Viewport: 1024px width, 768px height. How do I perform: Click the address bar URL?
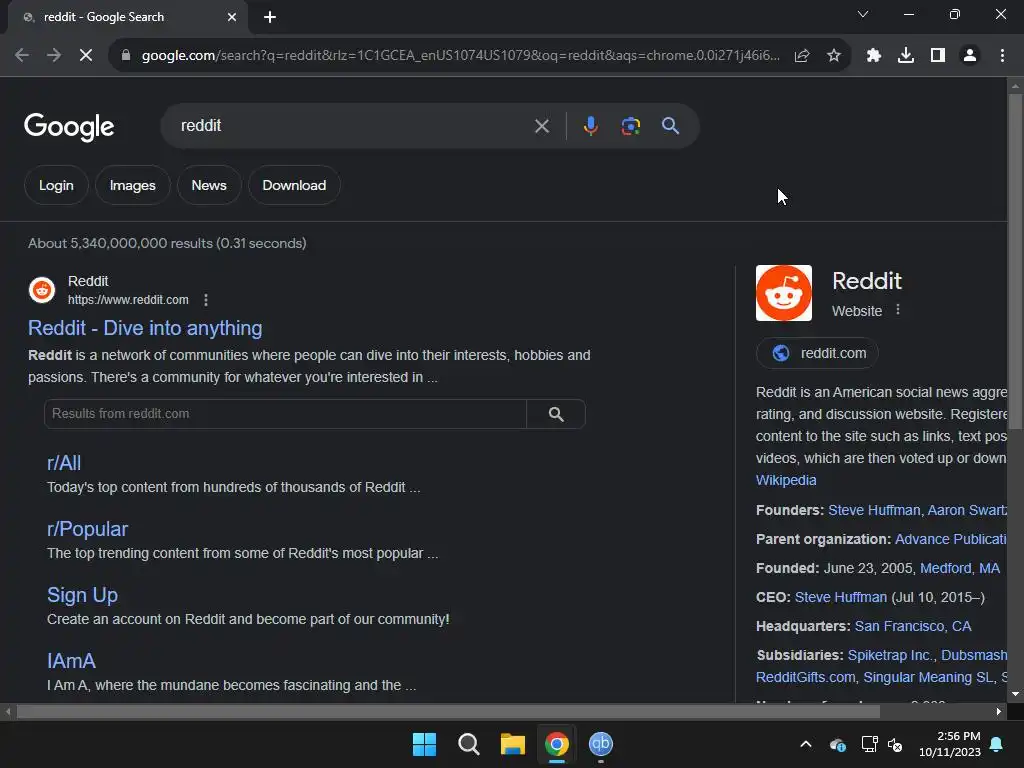pyautogui.click(x=460, y=56)
